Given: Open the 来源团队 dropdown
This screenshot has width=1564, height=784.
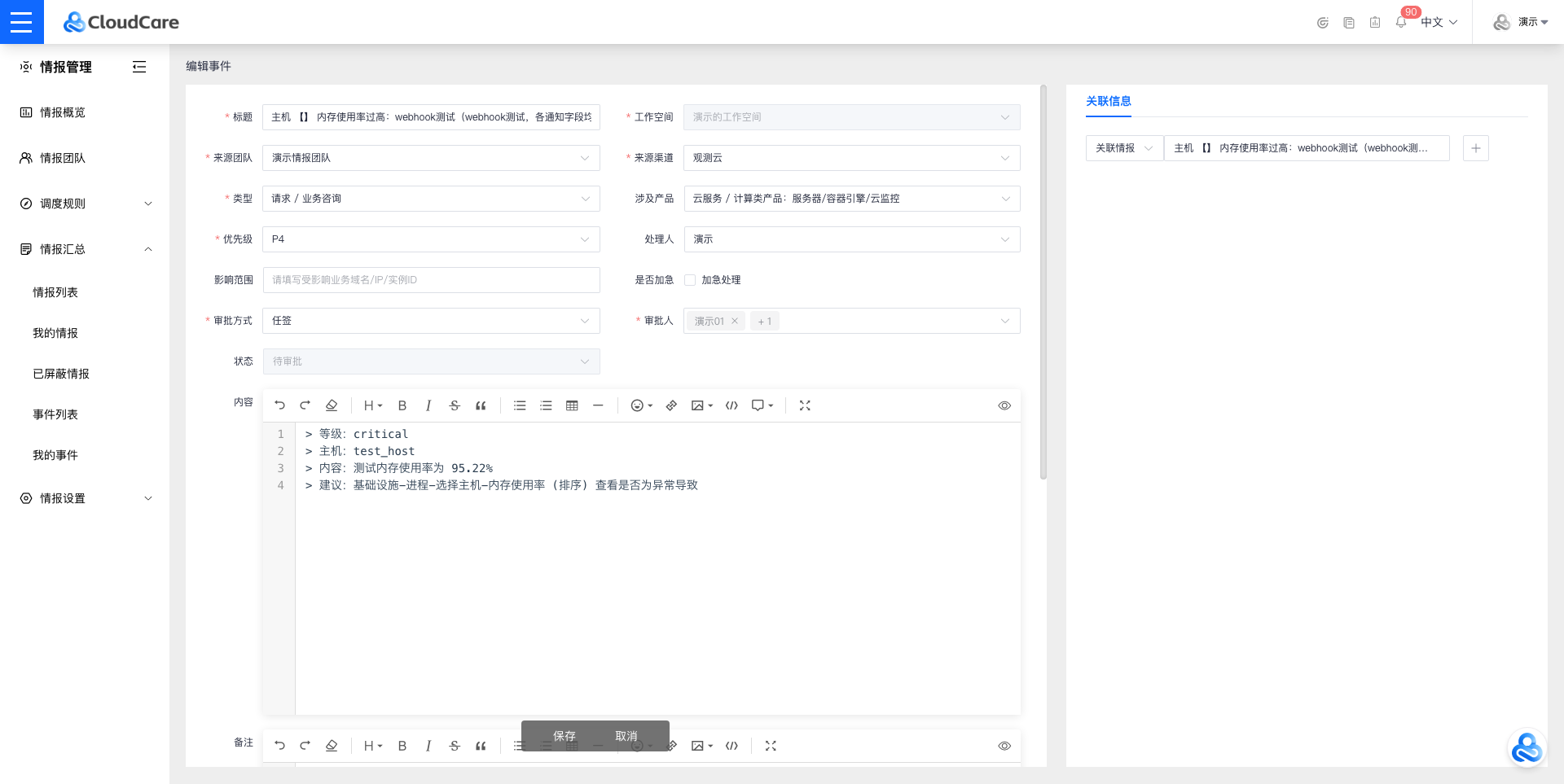Looking at the screenshot, I should pos(431,158).
